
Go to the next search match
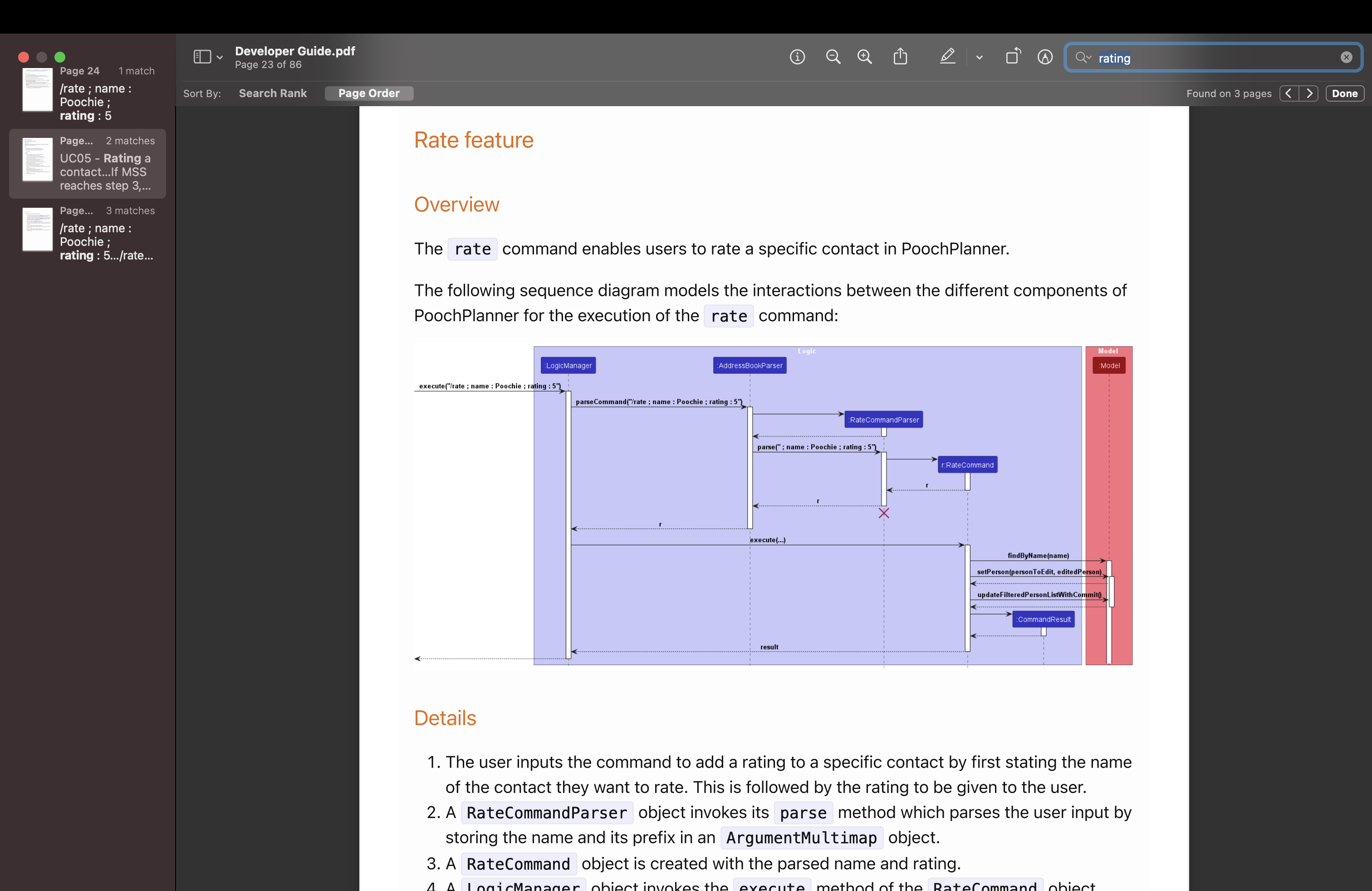1309,93
